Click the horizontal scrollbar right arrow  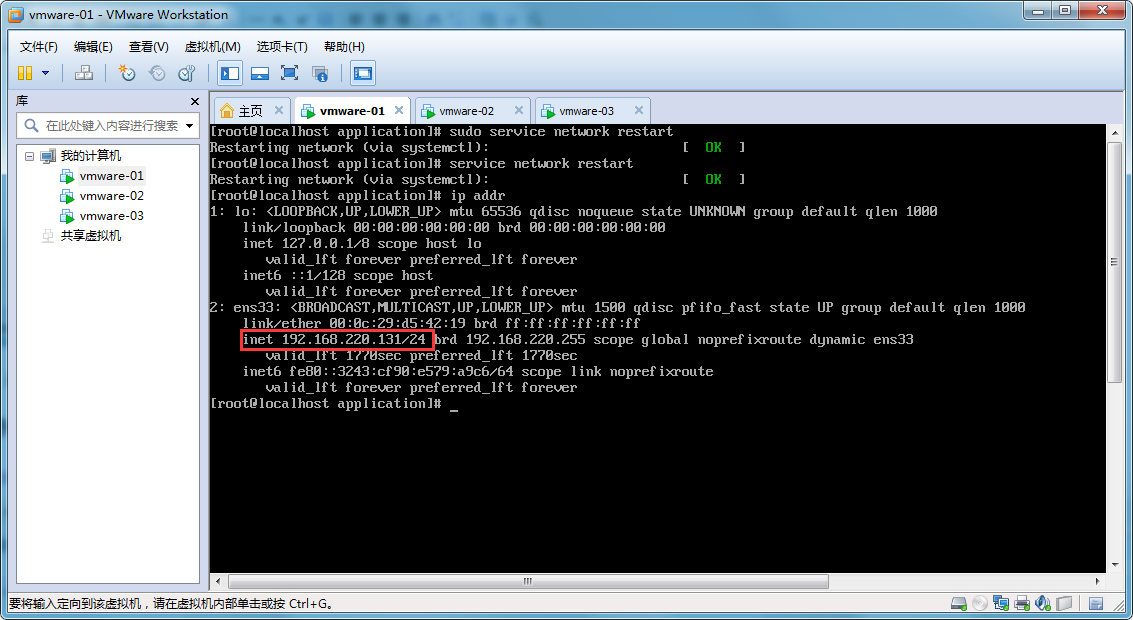(x=1098, y=581)
